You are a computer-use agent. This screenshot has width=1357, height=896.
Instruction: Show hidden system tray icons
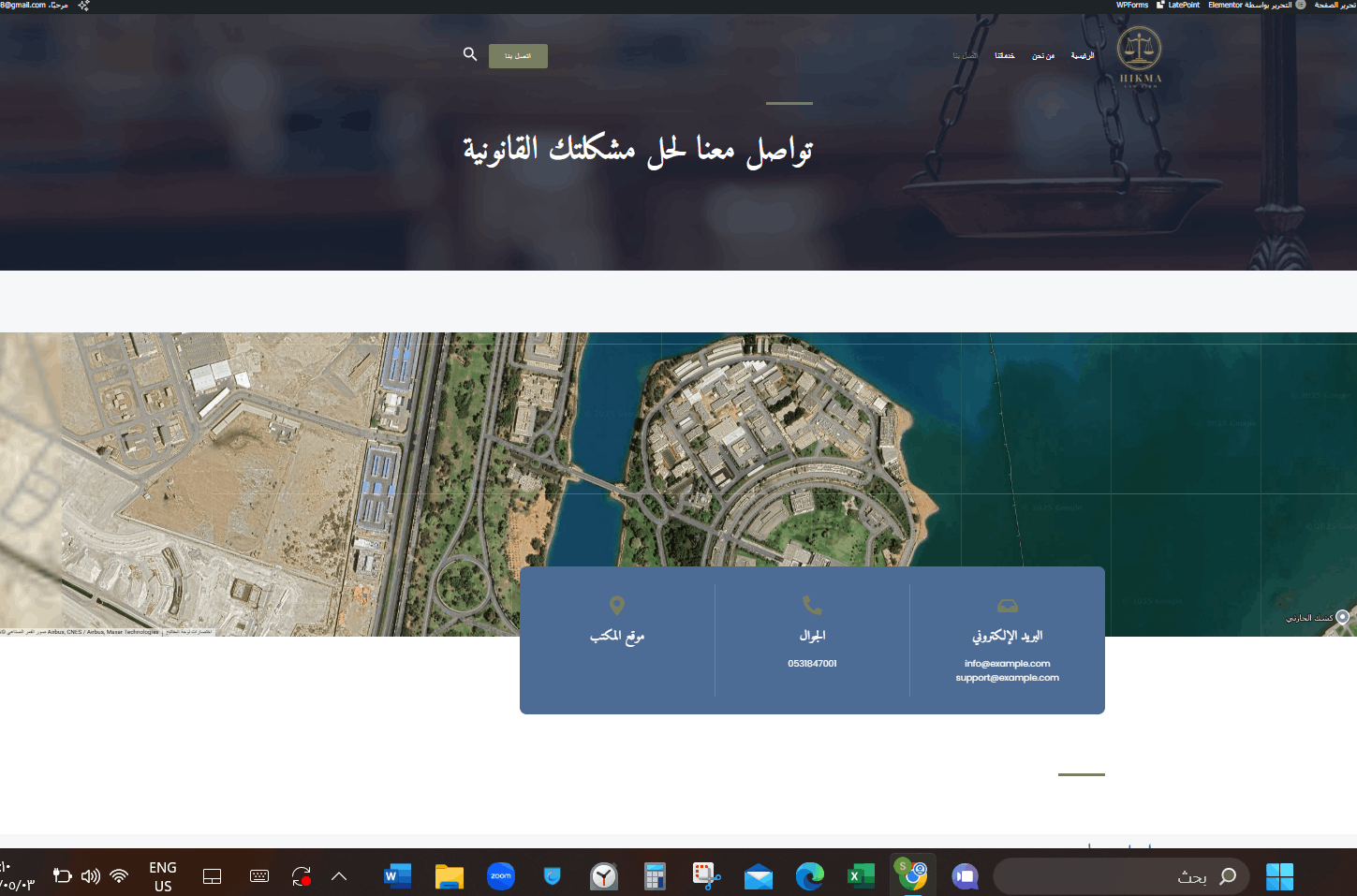coord(339,876)
